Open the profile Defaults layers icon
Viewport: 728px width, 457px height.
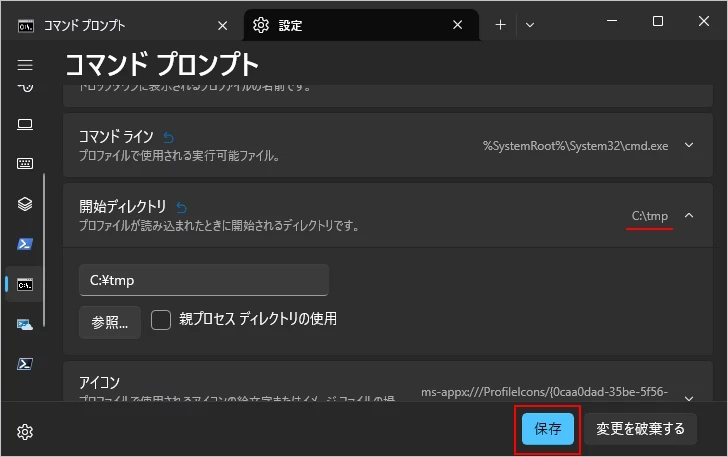coord(25,204)
